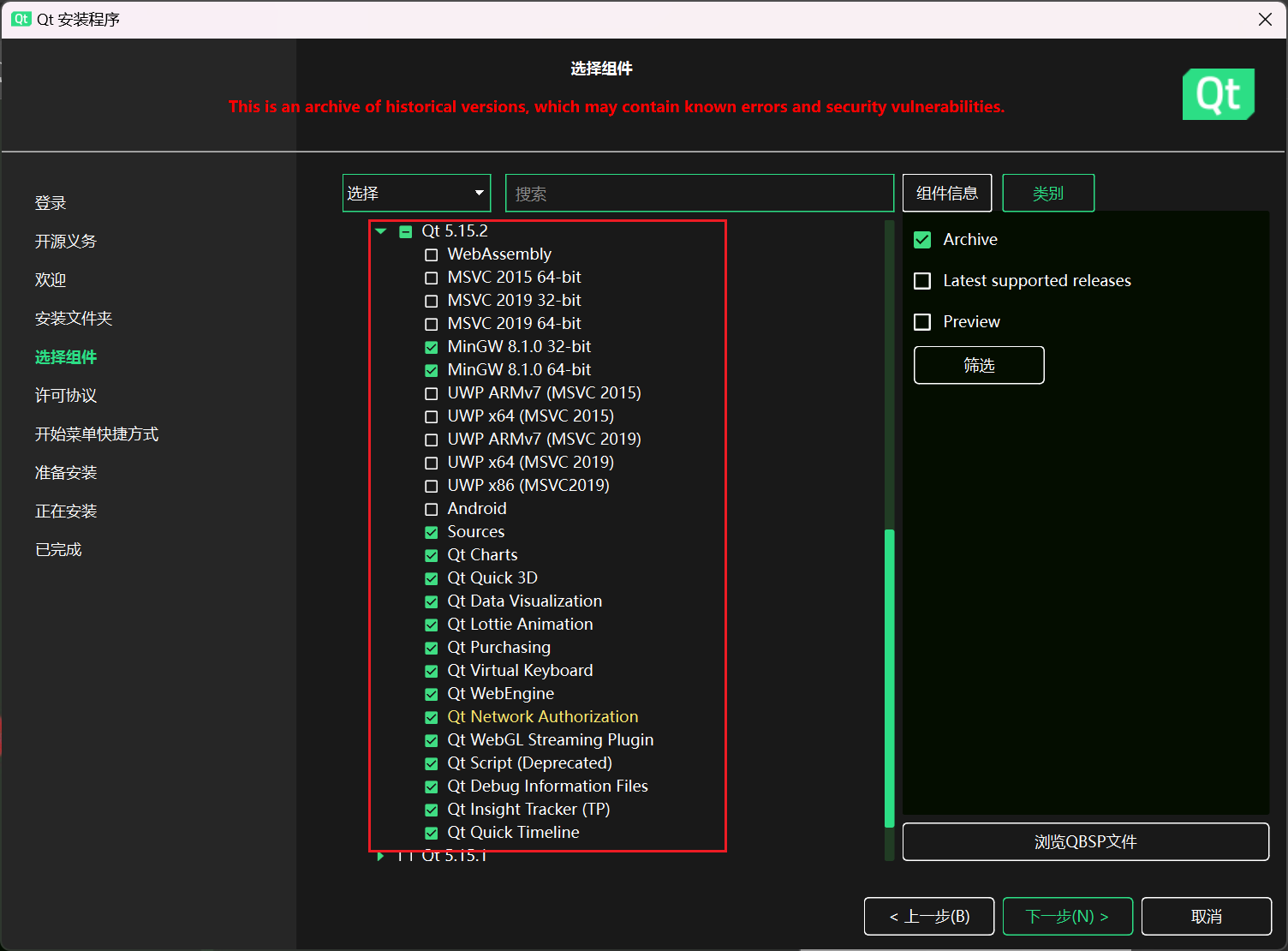Viewport: 1288px width, 951px height.
Task: Enable Latest supported releases filter
Action: (922, 281)
